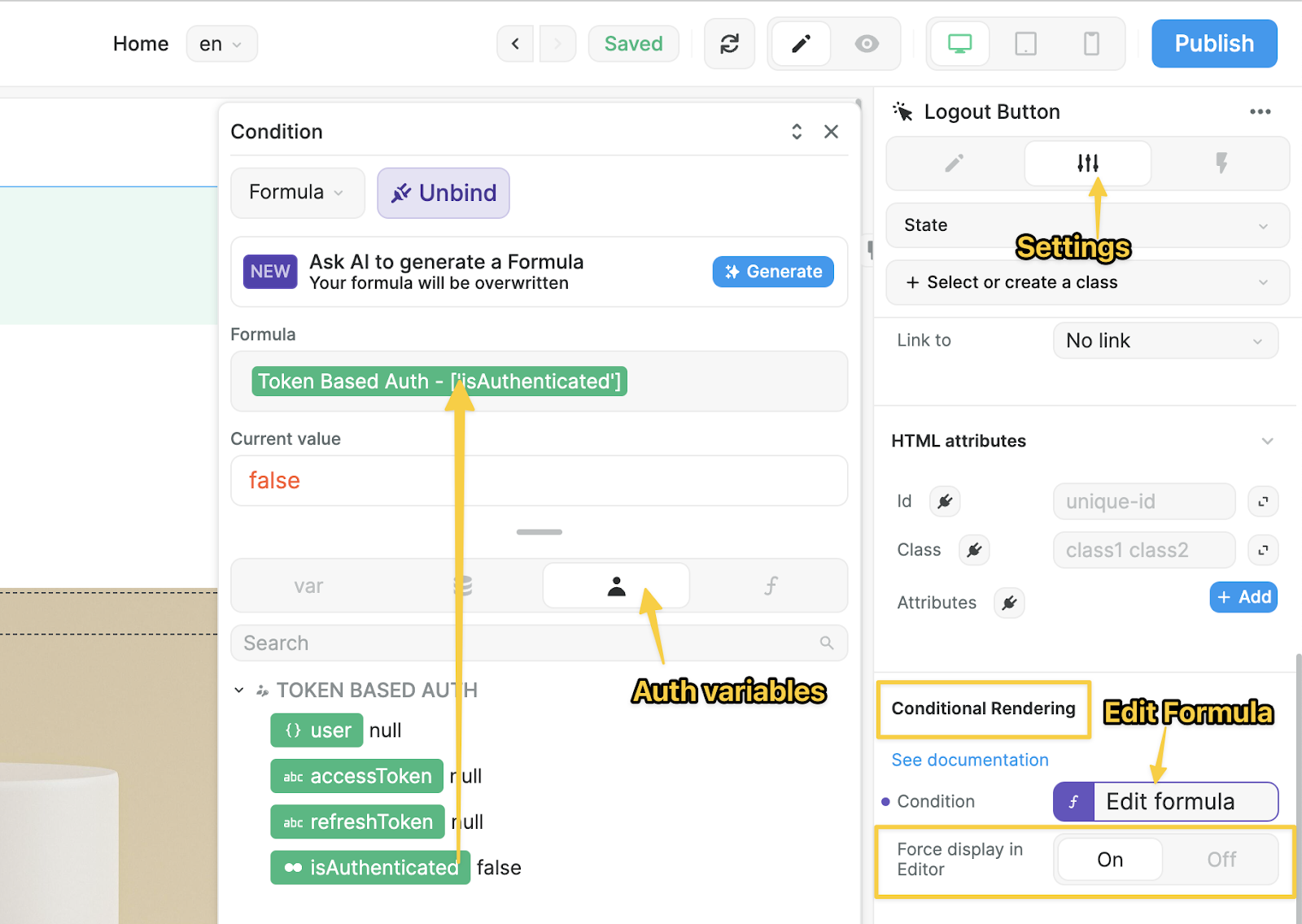Open the Settings panel for Logout Button
1302x924 pixels.
[1088, 163]
